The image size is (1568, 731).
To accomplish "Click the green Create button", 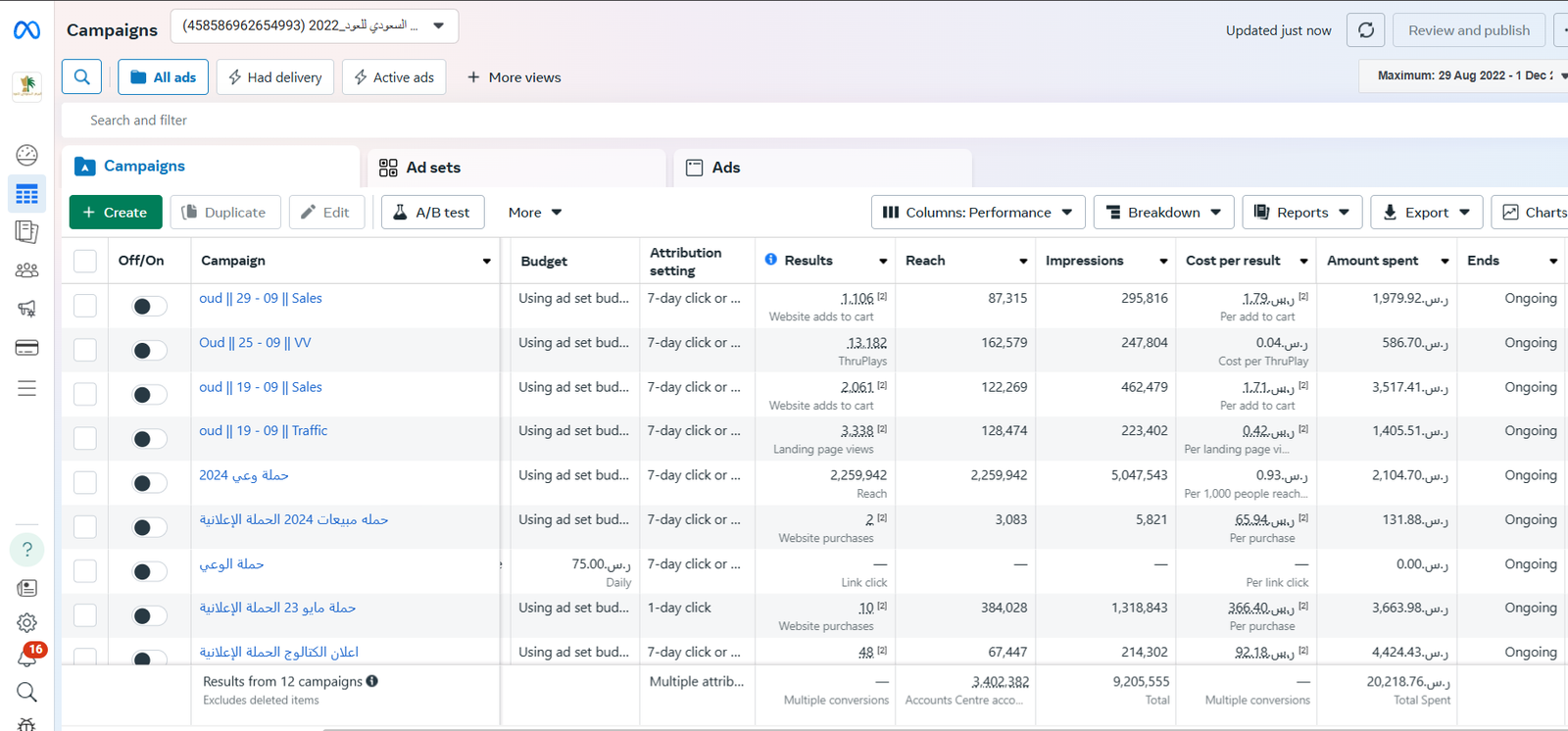I will click(116, 213).
